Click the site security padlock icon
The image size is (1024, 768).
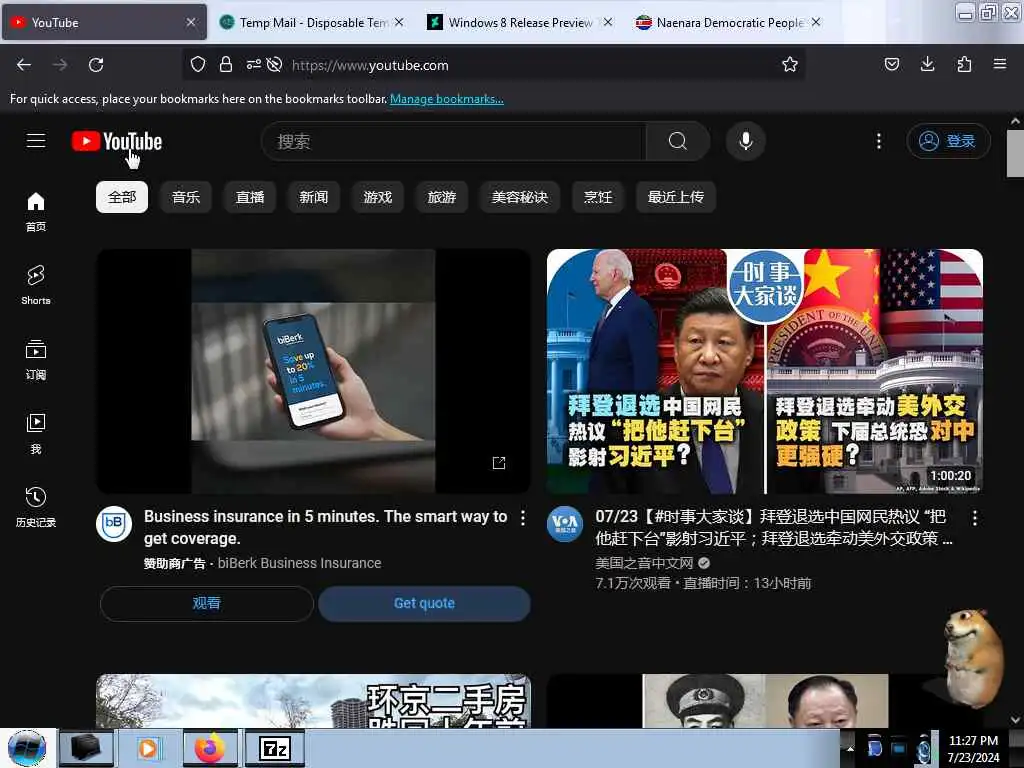(x=226, y=65)
